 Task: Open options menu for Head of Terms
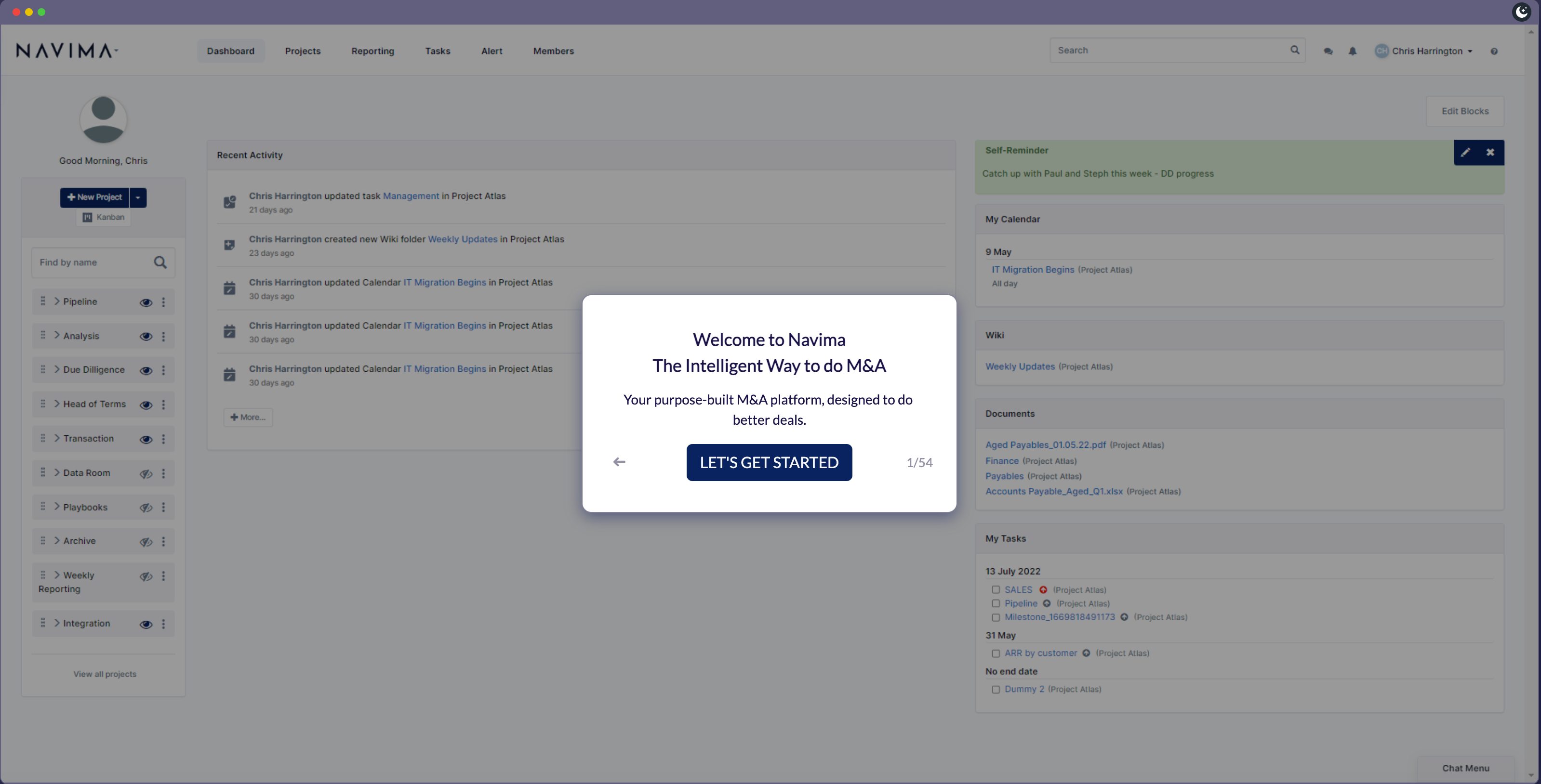coord(163,405)
